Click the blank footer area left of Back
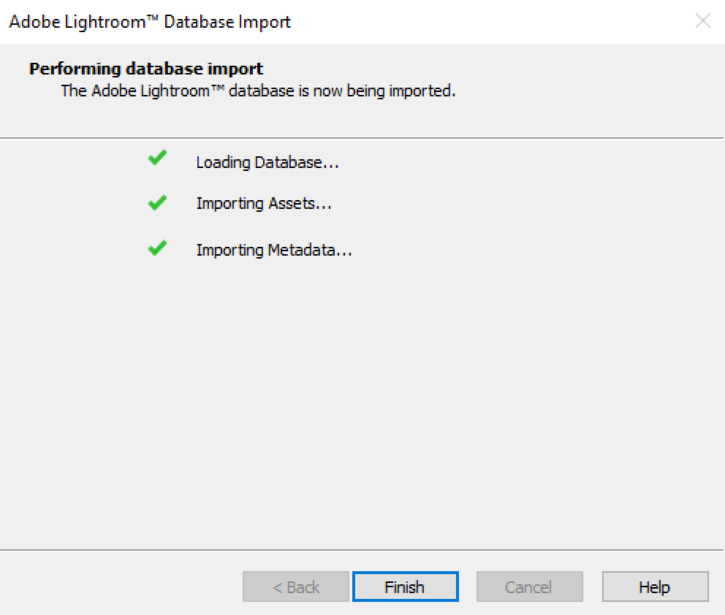The width and height of the screenshot is (725, 615). [x=120, y=587]
